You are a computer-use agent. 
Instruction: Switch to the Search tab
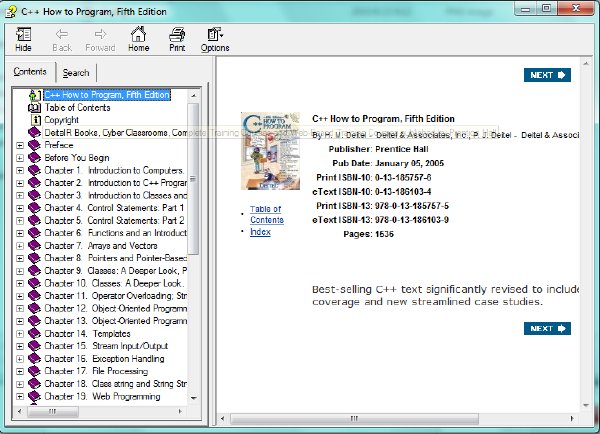76,73
